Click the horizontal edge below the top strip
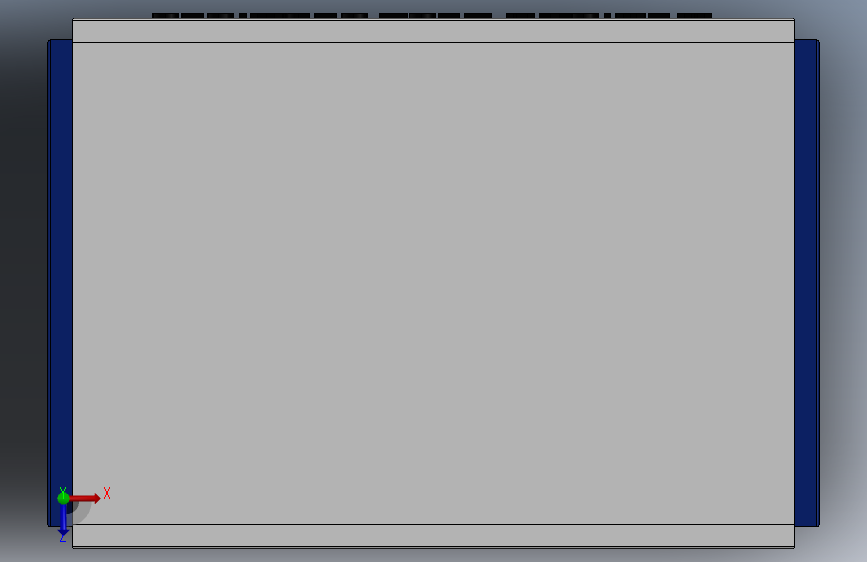Image resolution: width=867 pixels, height=562 pixels. pyautogui.click(x=434, y=42)
